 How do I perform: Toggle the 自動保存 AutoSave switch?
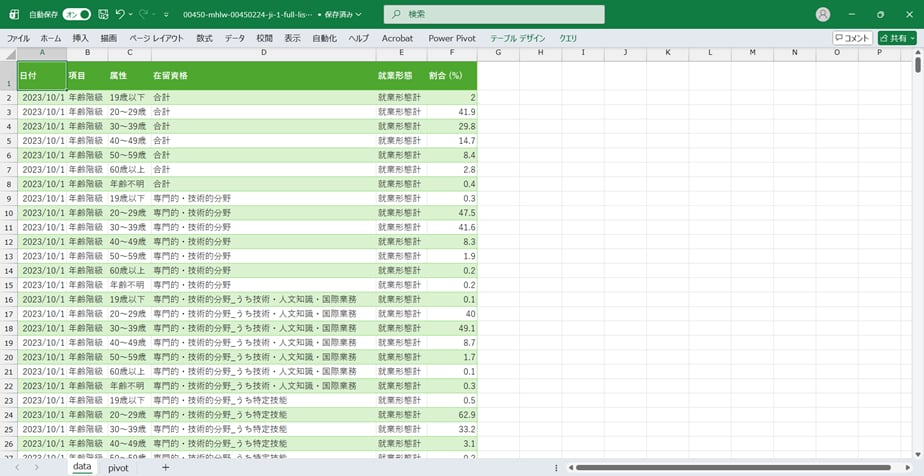76,15
